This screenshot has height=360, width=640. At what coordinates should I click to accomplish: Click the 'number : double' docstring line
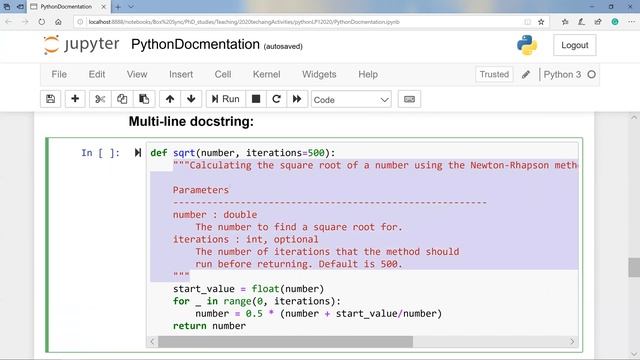(x=215, y=215)
